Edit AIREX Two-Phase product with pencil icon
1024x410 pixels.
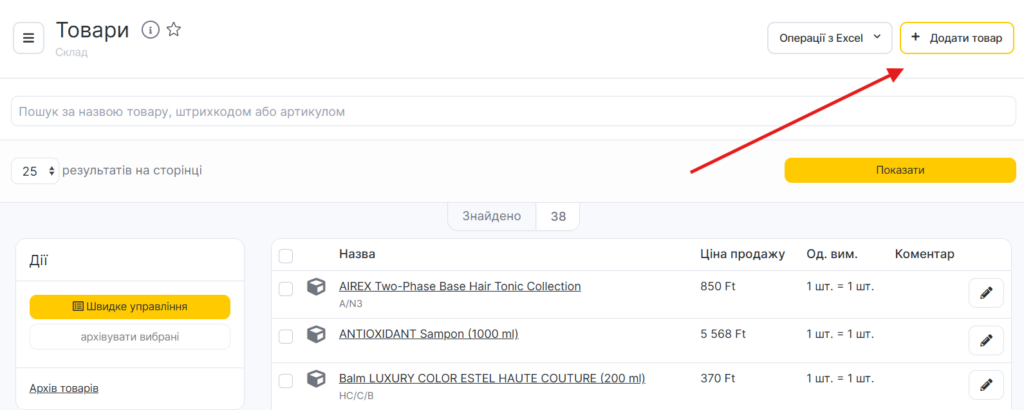coord(985,293)
